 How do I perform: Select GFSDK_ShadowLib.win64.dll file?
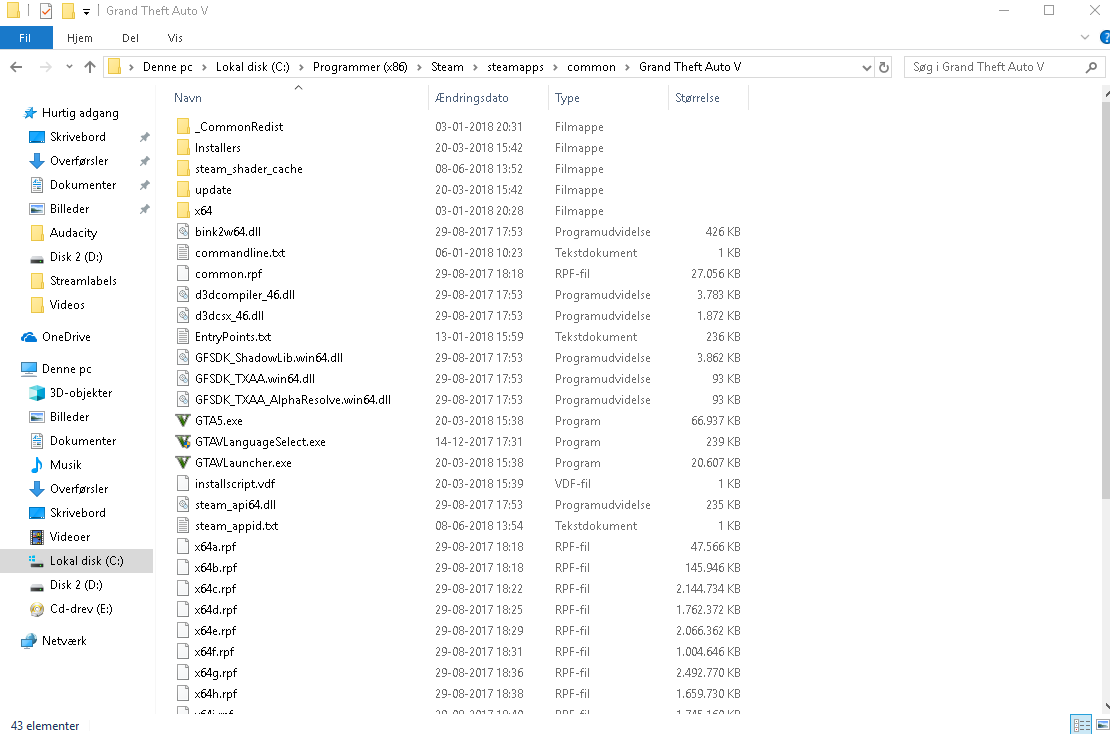click(269, 358)
